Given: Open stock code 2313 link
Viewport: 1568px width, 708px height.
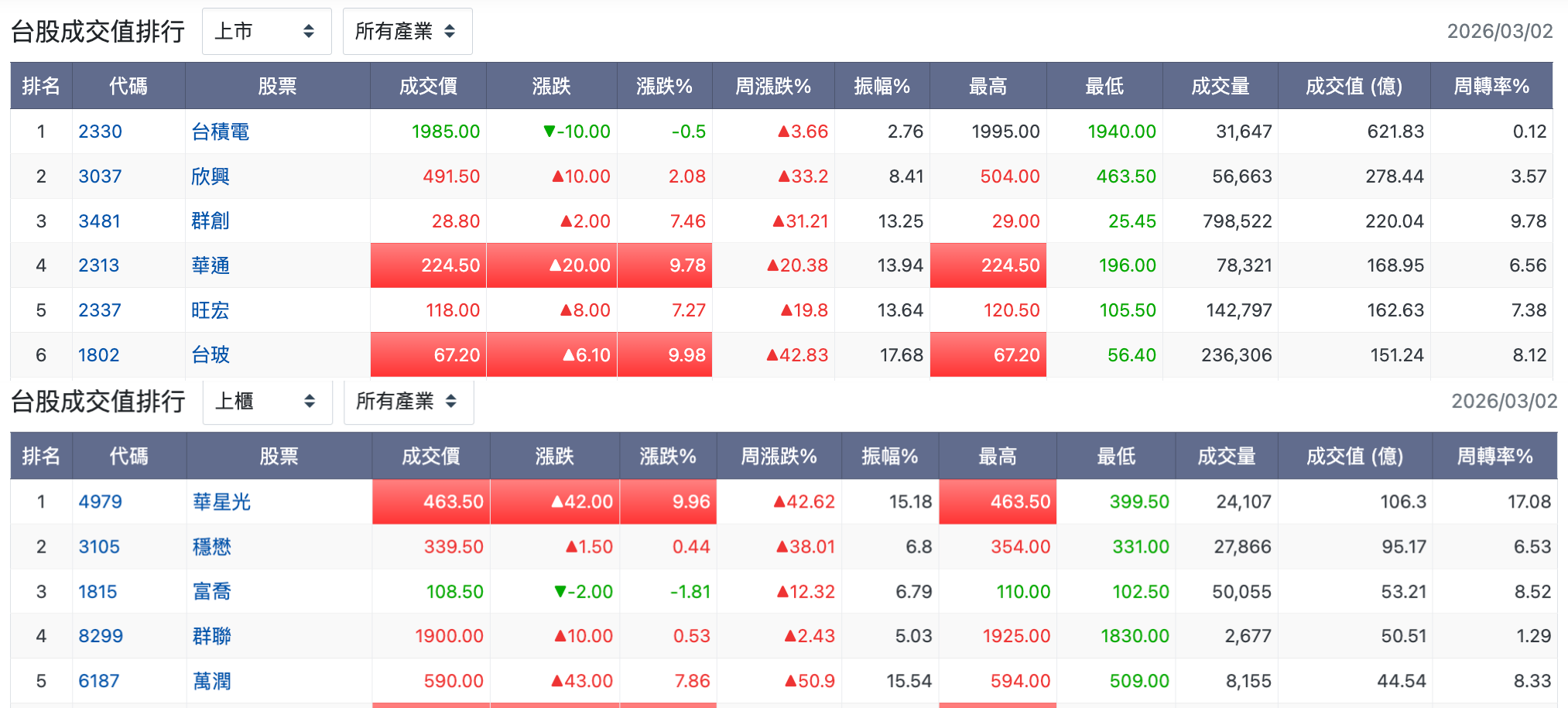Looking at the screenshot, I should click(99, 265).
